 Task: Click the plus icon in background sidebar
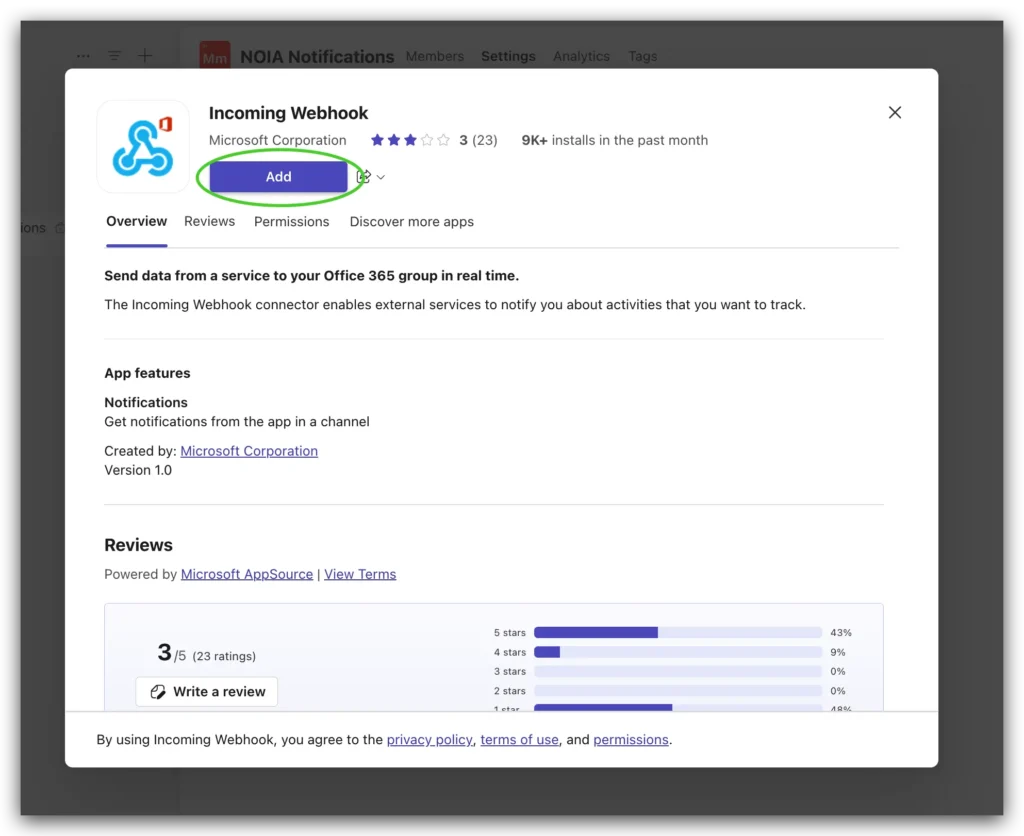145,56
